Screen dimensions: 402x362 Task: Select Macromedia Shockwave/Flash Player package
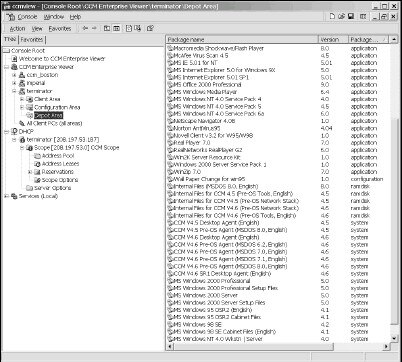pos(218,48)
